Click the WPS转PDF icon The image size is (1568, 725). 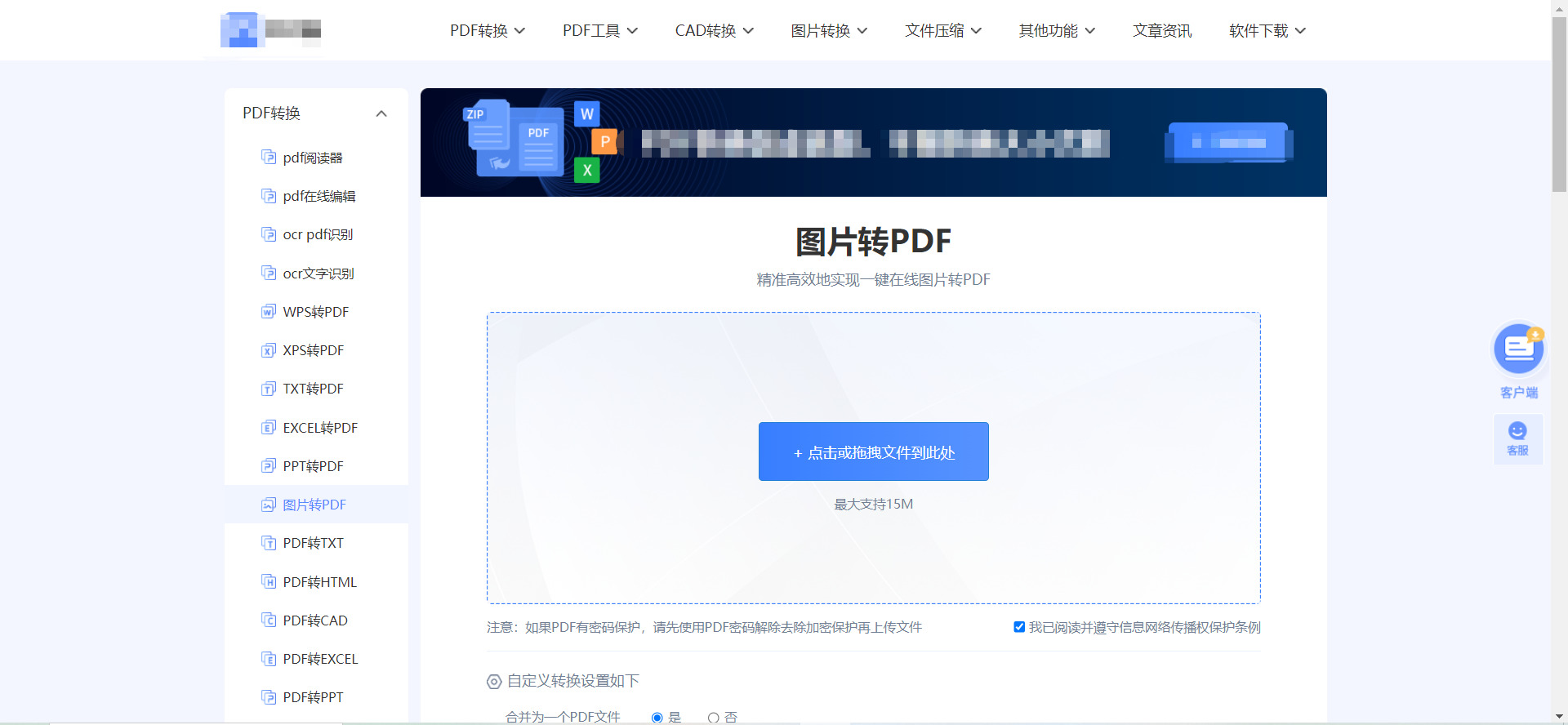[x=269, y=312]
